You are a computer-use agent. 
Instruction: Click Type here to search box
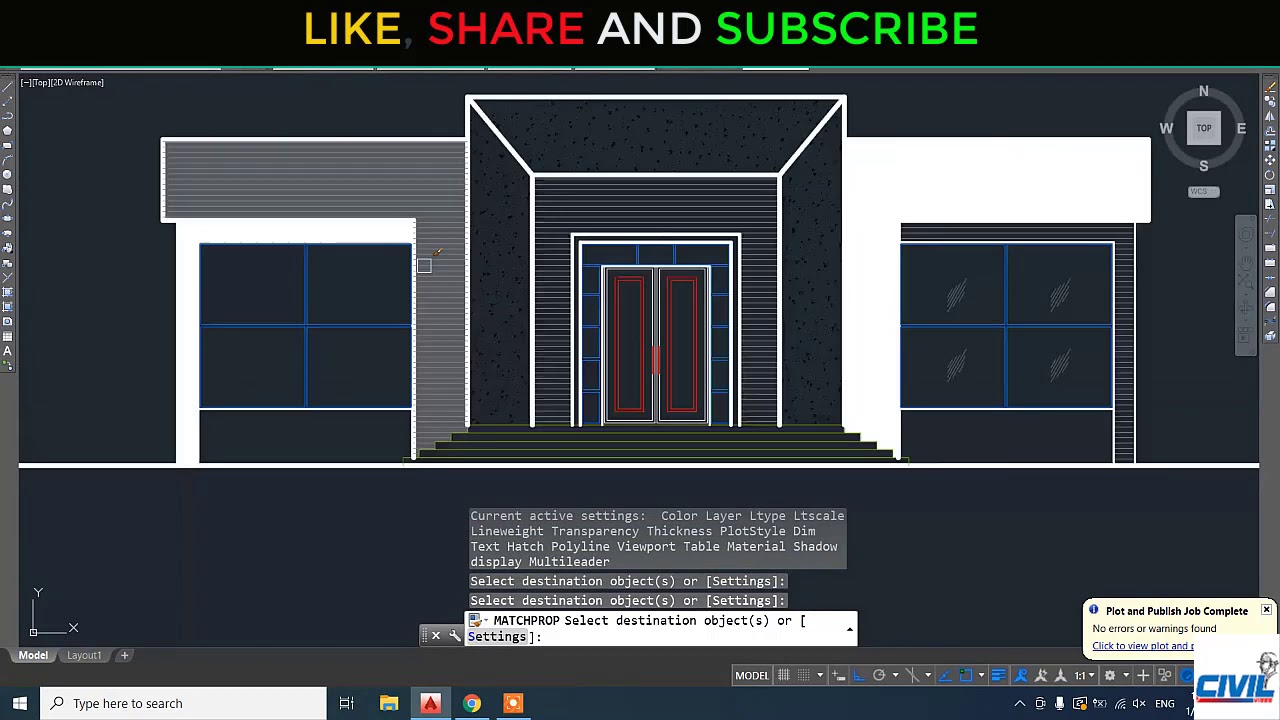183,703
